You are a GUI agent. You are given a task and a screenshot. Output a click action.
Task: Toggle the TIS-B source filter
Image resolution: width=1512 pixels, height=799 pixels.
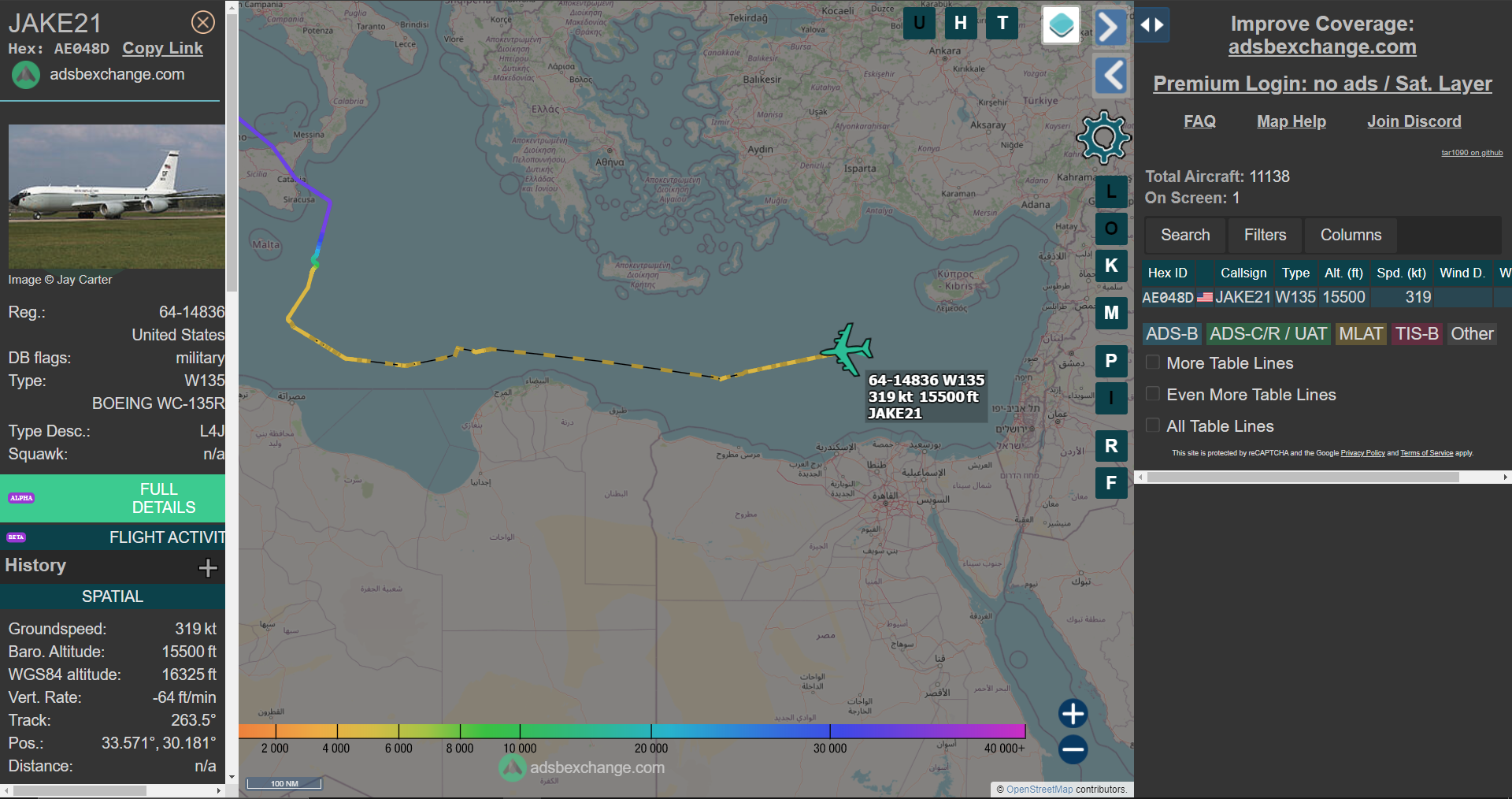[1417, 334]
